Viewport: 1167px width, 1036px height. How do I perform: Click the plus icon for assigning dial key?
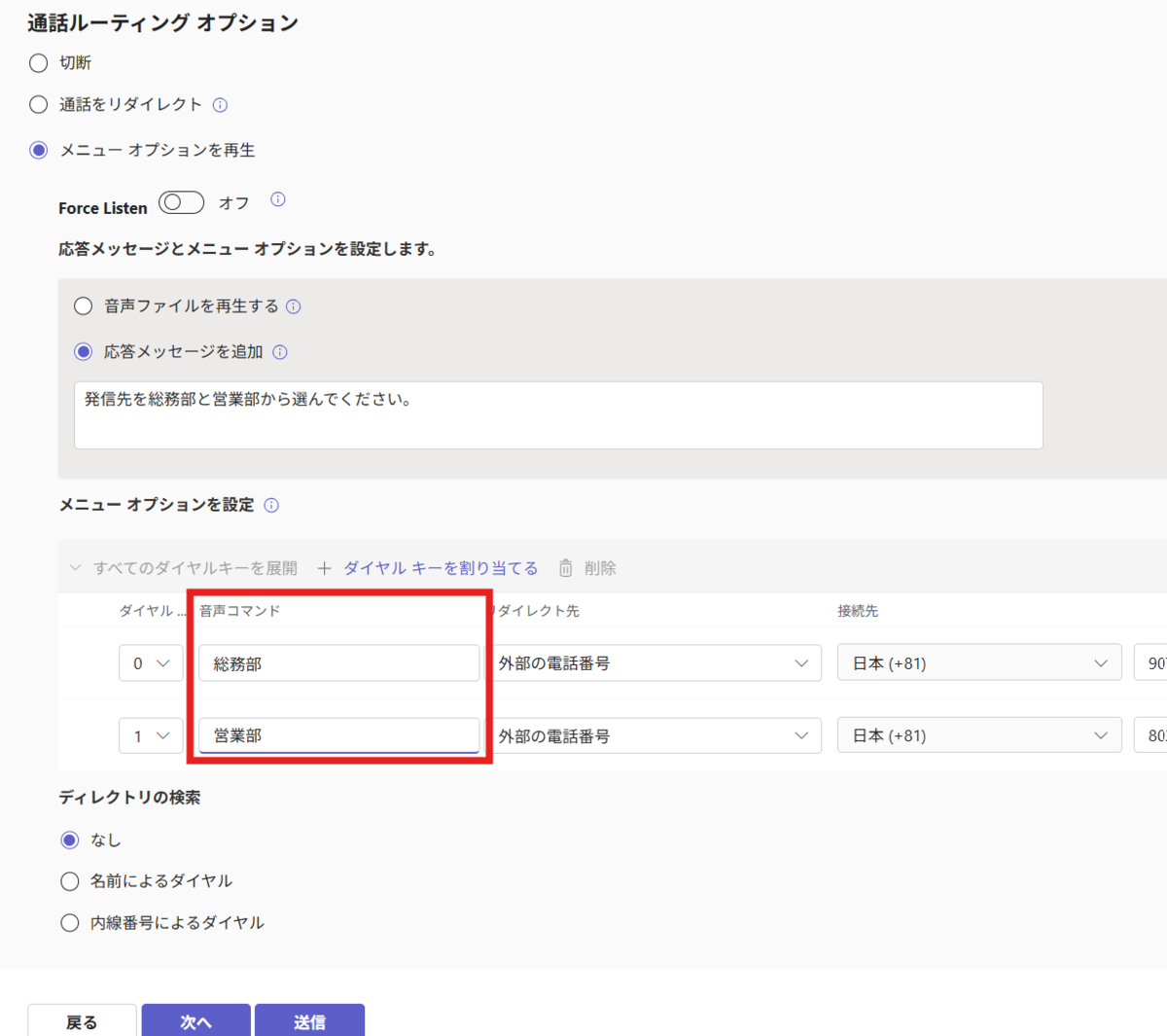tap(325, 568)
